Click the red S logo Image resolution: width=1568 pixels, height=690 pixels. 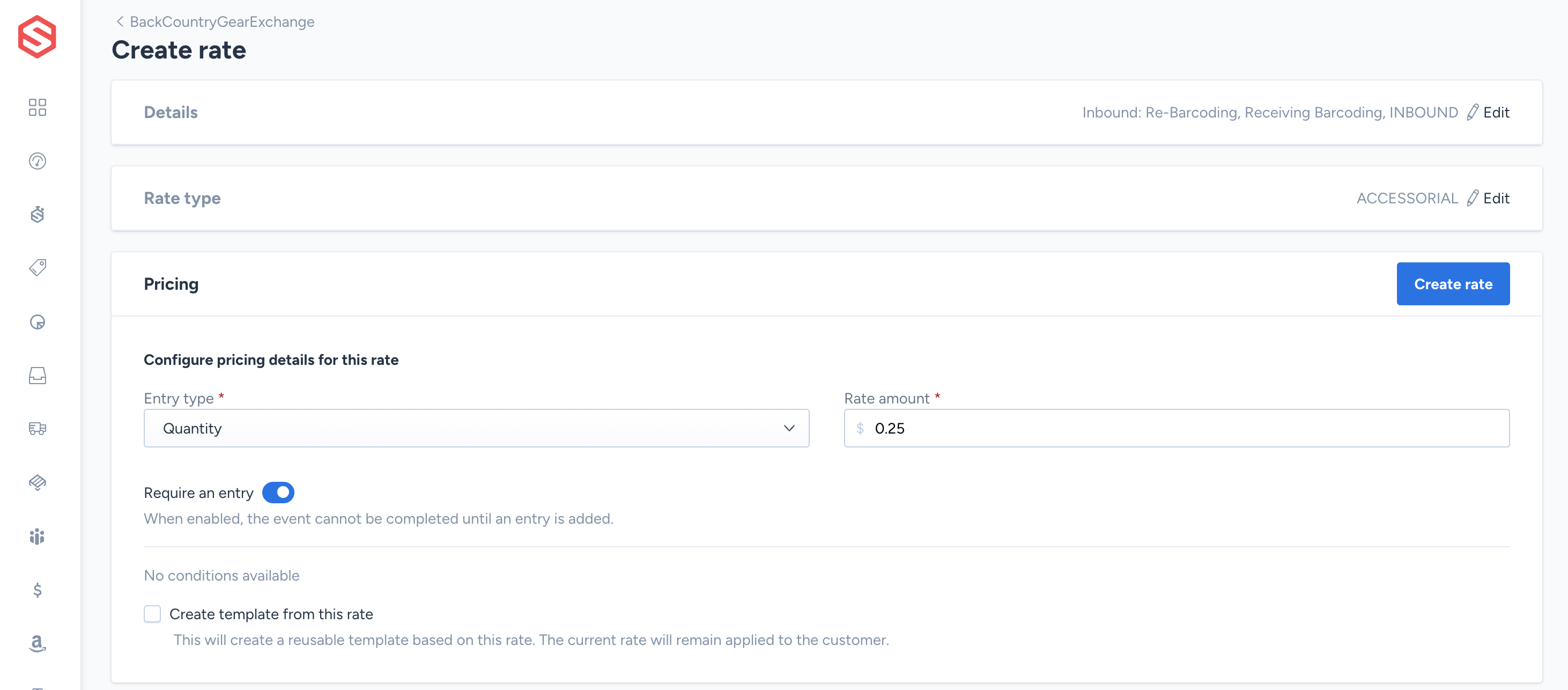click(37, 37)
